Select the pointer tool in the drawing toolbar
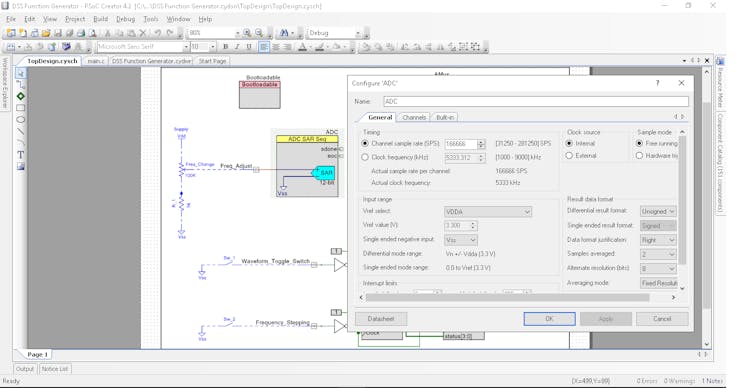 point(21,73)
